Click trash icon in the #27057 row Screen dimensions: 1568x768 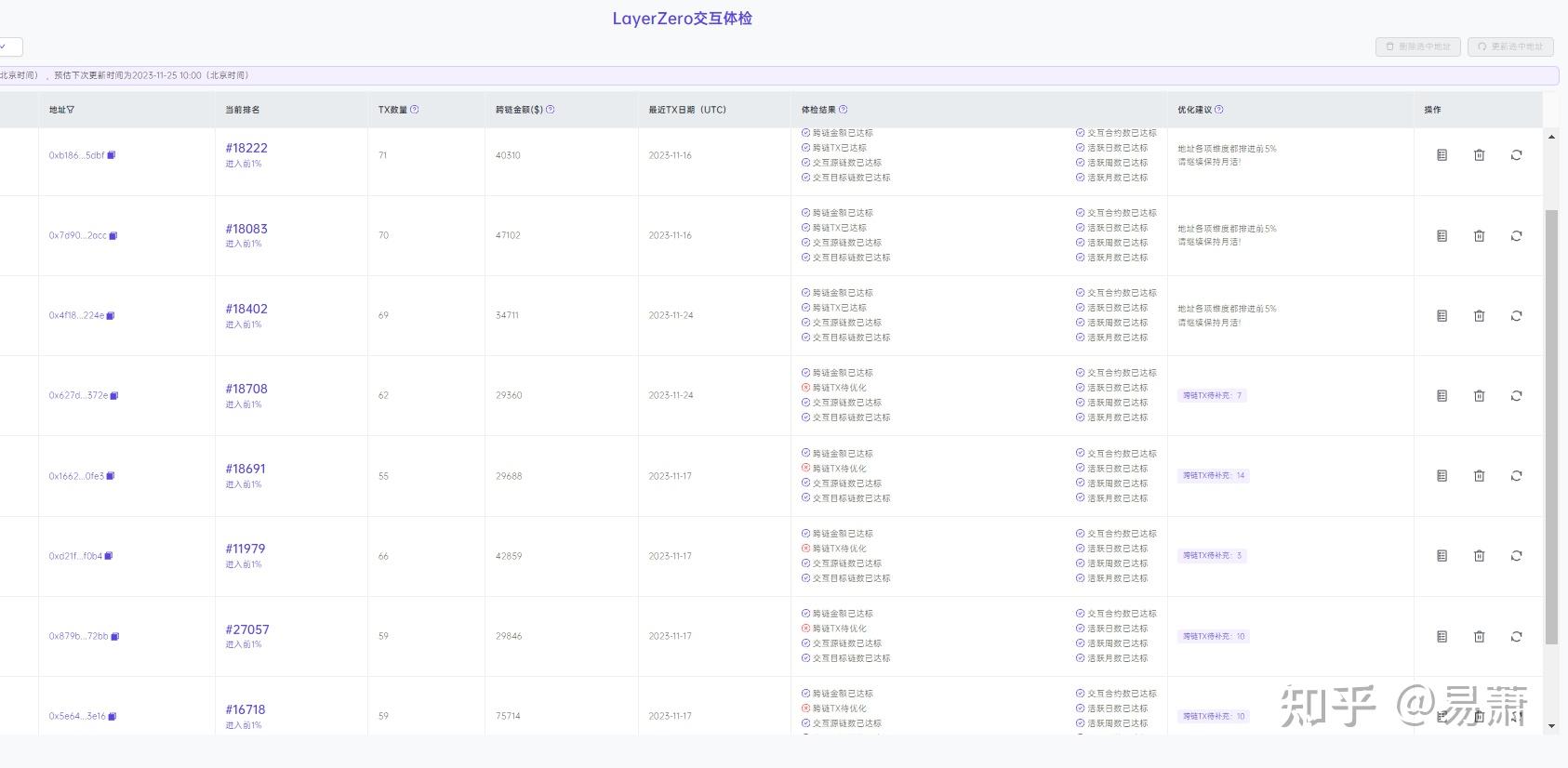[x=1480, y=636]
